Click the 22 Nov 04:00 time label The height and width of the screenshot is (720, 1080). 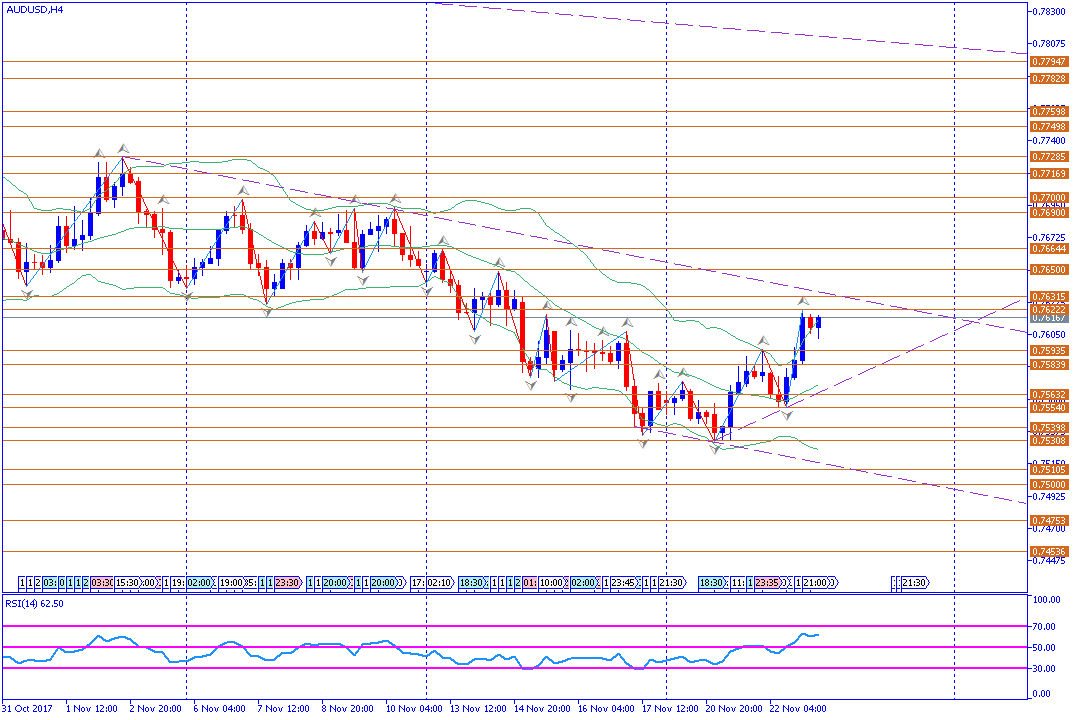pyautogui.click(x=798, y=709)
